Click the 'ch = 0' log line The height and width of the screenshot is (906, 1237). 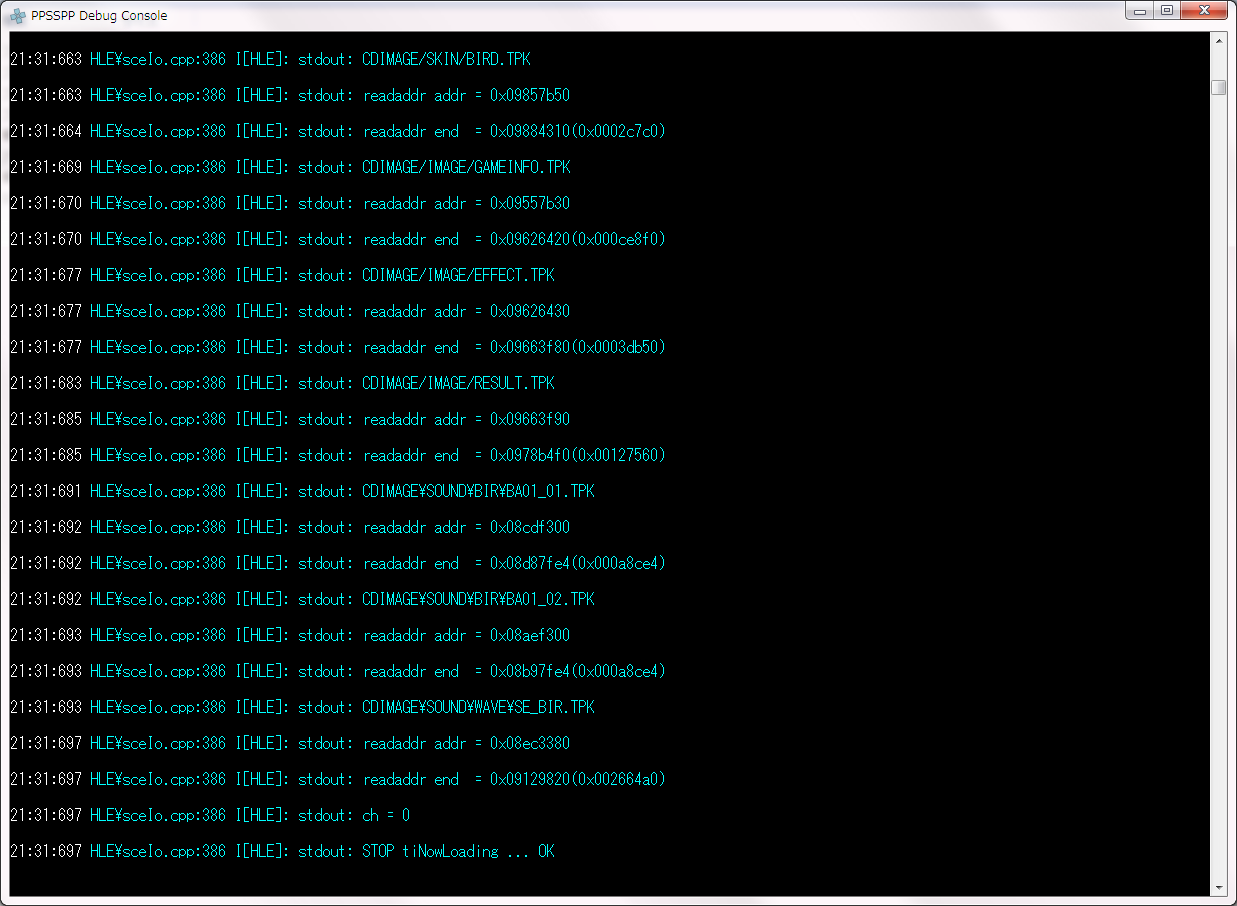(385, 816)
